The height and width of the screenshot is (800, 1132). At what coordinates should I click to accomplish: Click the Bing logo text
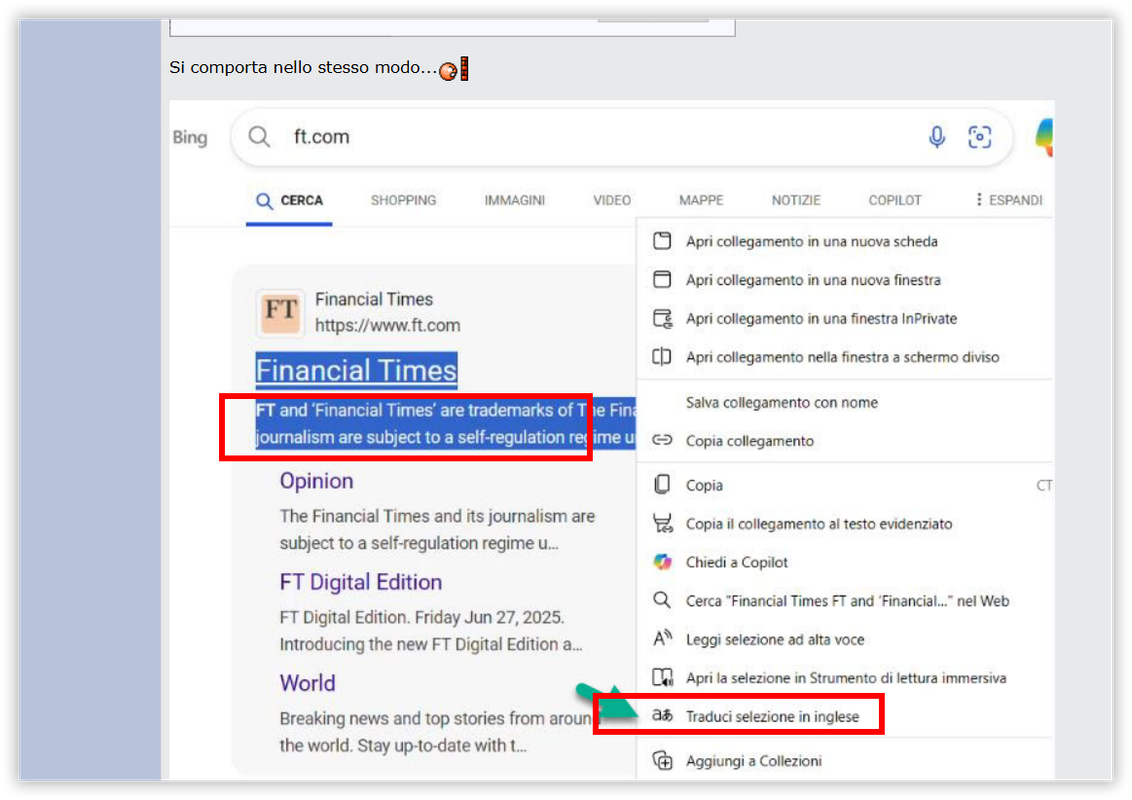click(190, 137)
